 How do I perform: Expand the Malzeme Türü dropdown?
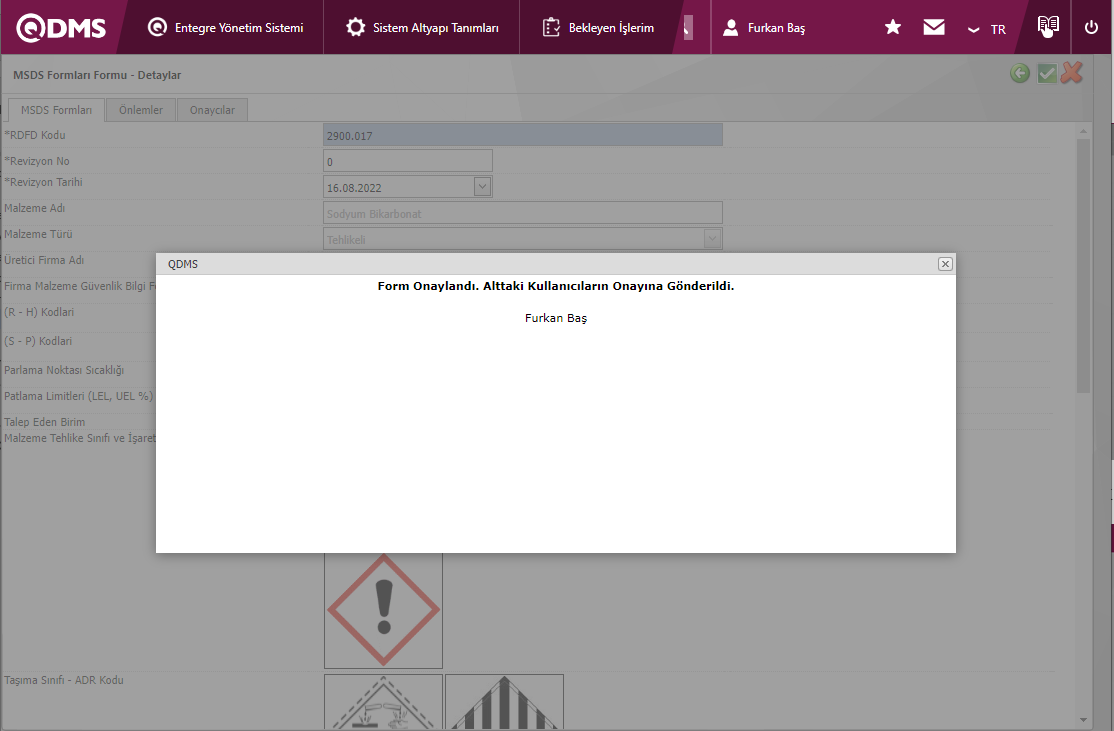(x=712, y=239)
